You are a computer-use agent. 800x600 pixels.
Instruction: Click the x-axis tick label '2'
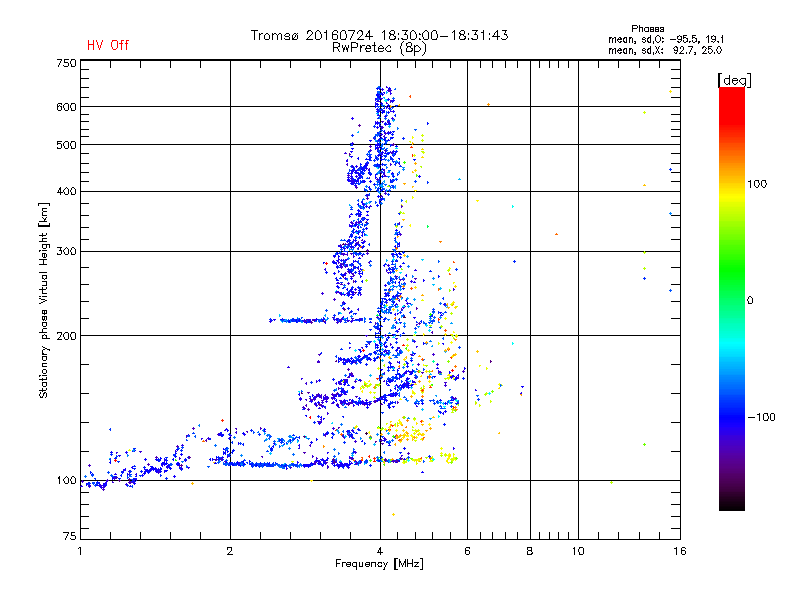click(230, 551)
